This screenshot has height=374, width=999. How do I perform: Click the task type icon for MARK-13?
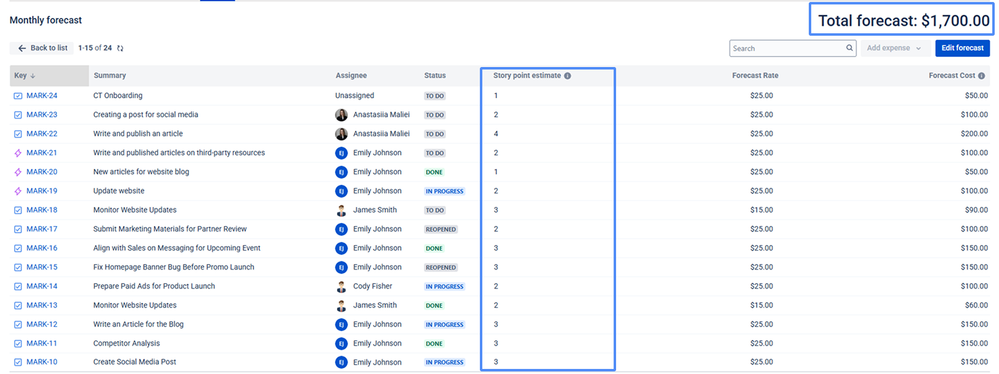pyautogui.click(x=18, y=305)
